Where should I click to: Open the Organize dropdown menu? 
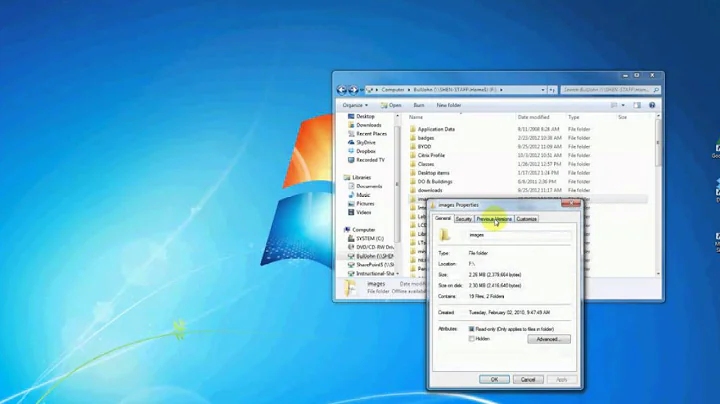pyautogui.click(x=355, y=105)
